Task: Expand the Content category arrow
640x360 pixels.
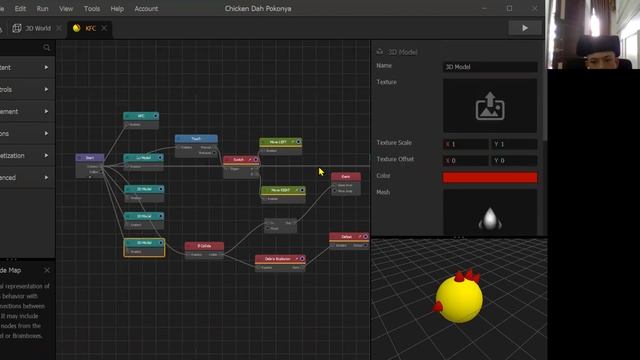Action: tap(46, 67)
